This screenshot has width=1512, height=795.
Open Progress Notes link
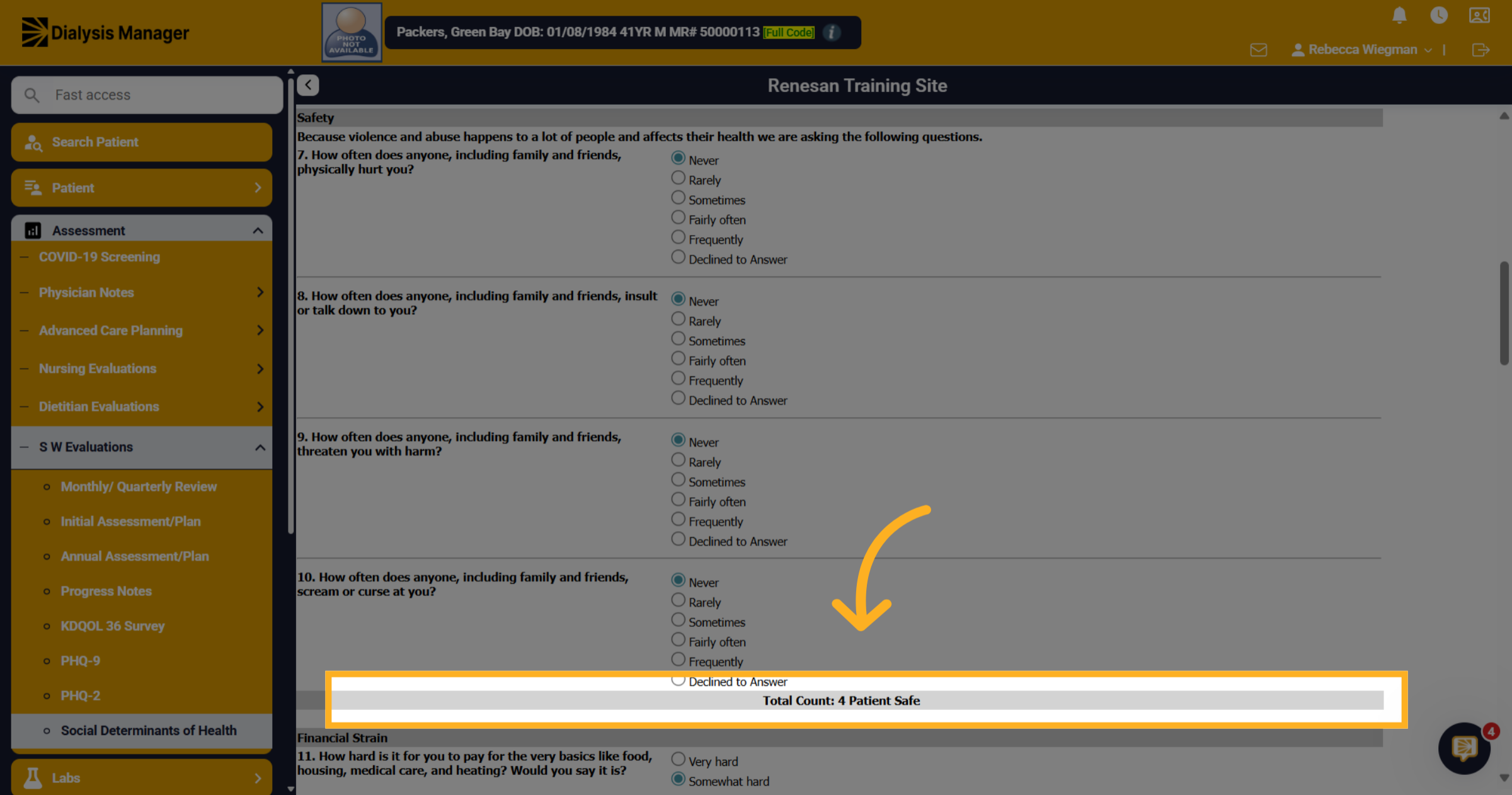coord(106,592)
